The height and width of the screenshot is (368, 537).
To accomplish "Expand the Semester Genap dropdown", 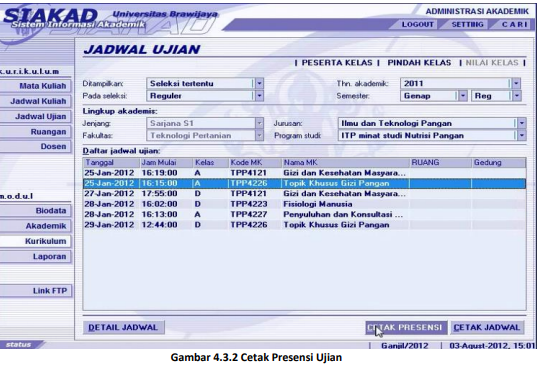I will pyautogui.click(x=463, y=96).
